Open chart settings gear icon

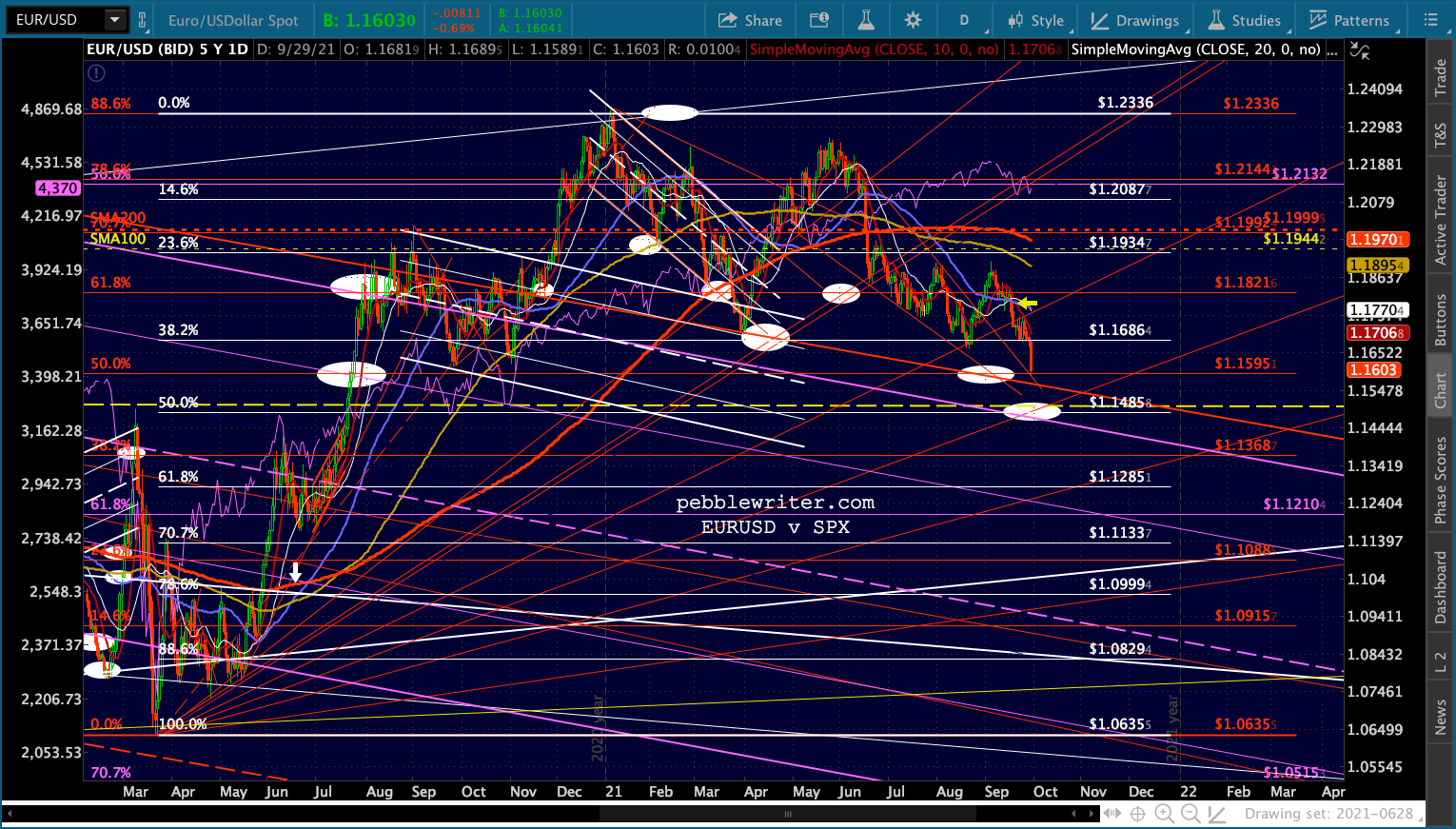click(x=914, y=20)
